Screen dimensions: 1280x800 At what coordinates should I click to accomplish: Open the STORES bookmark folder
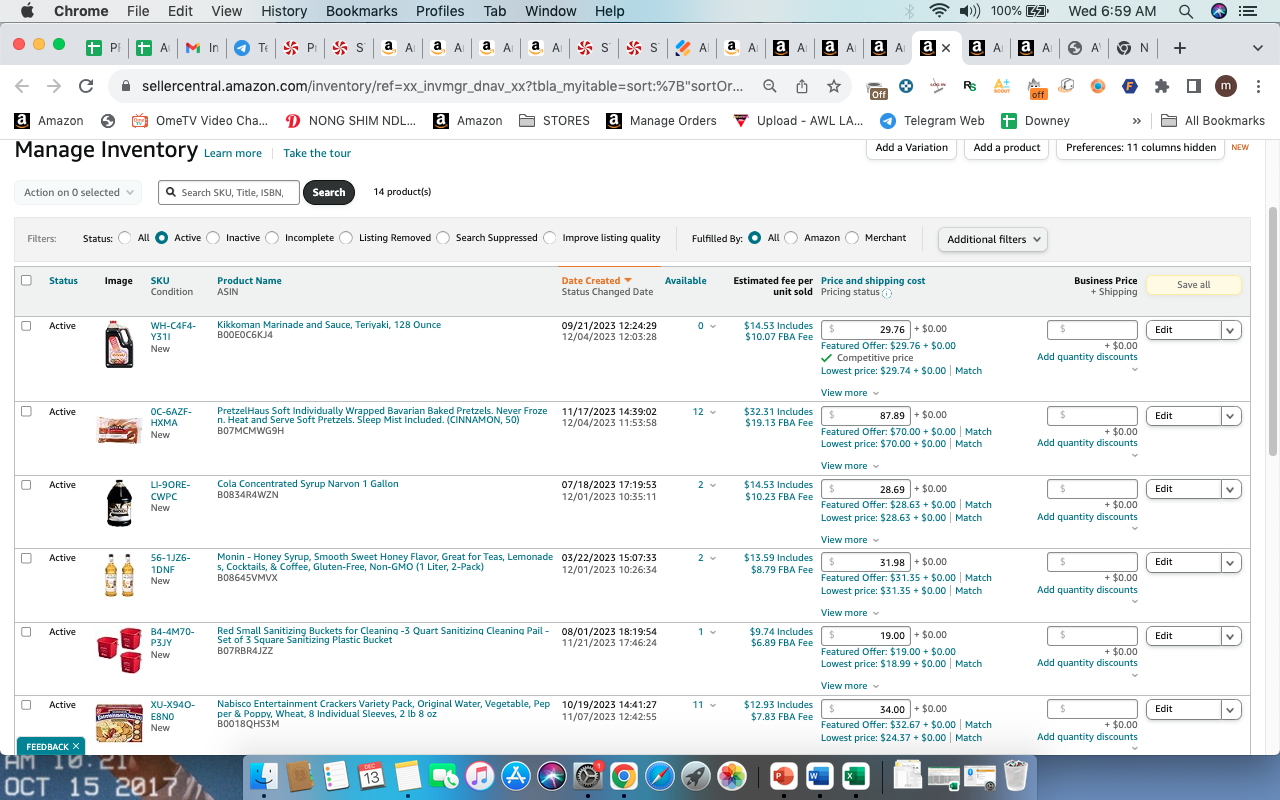pyautogui.click(x=554, y=121)
